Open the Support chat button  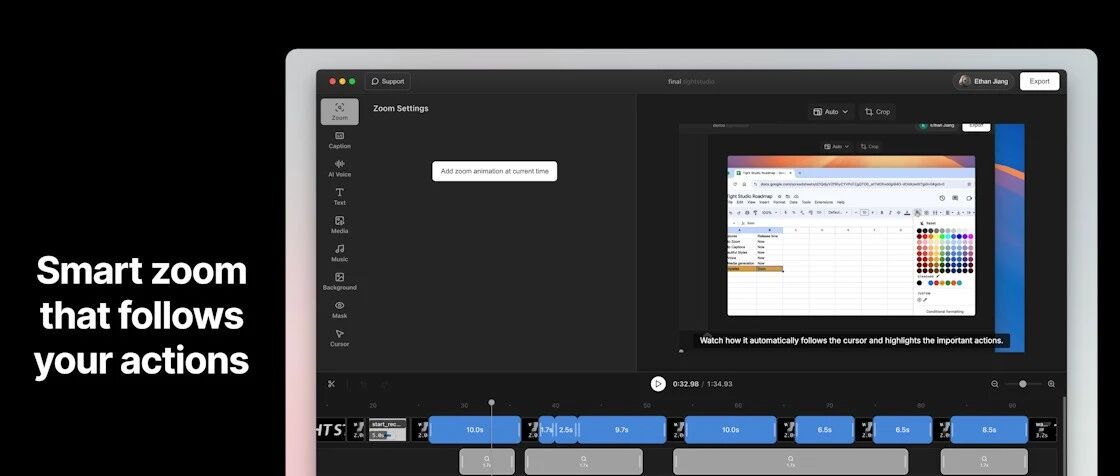click(388, 81)
